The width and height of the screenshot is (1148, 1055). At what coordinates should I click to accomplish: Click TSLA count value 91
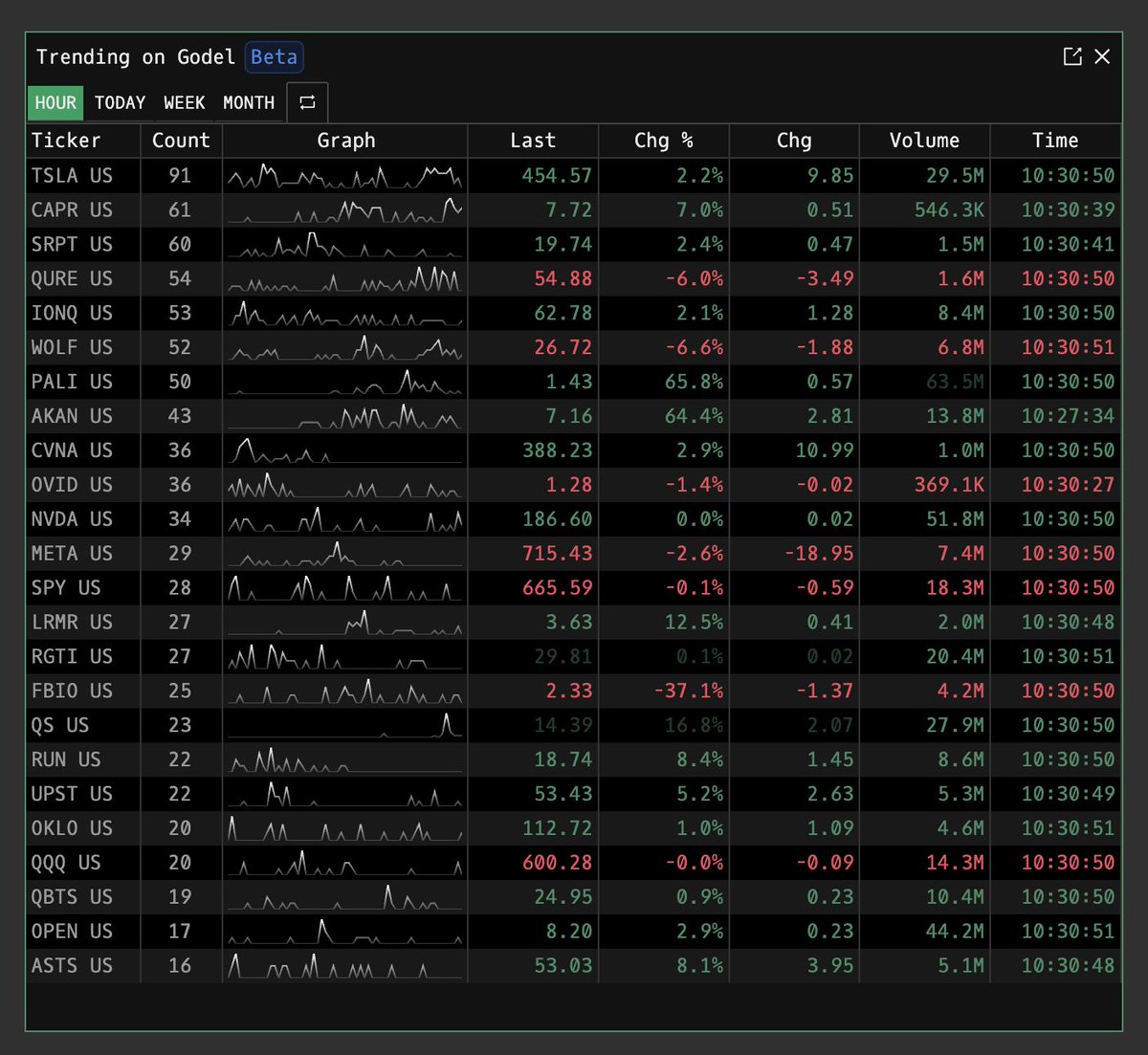pos(180,176)
